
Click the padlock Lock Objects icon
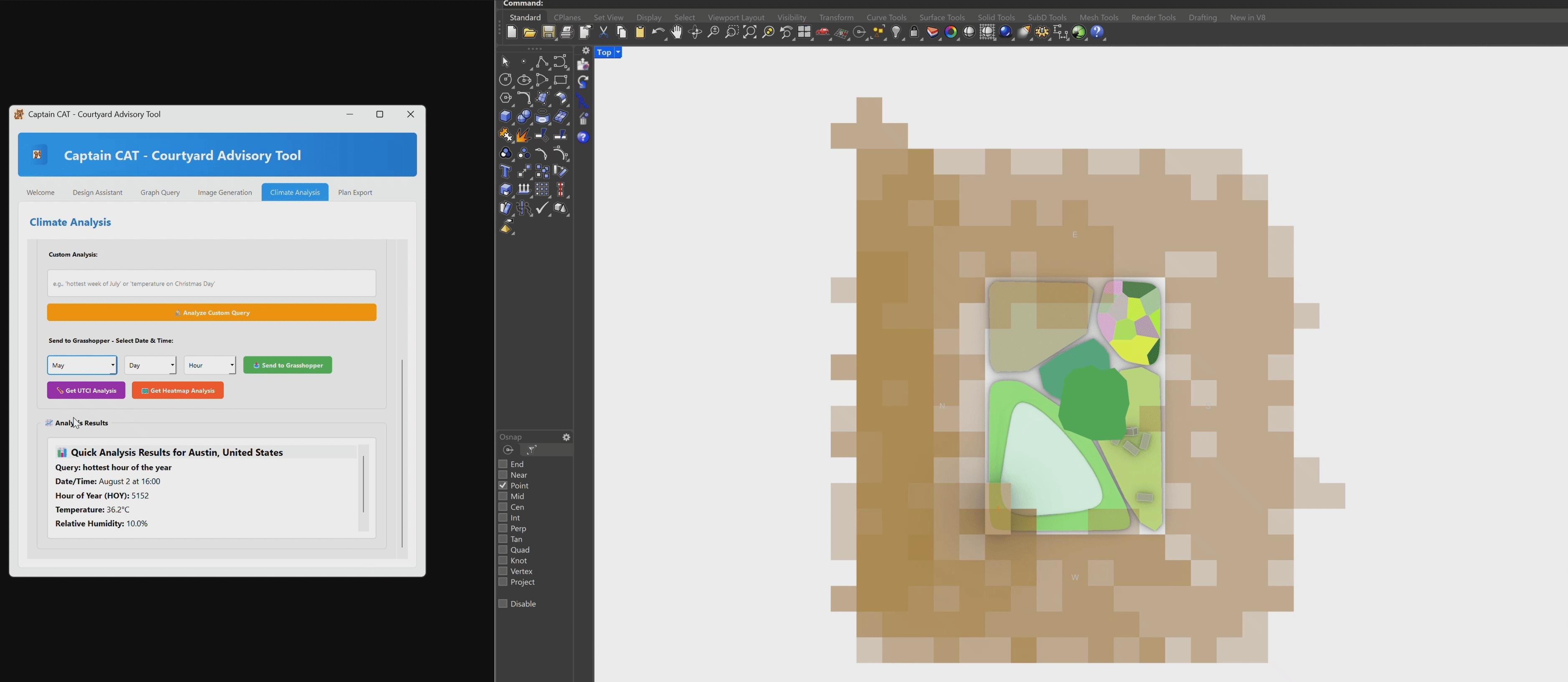(914, 32)
